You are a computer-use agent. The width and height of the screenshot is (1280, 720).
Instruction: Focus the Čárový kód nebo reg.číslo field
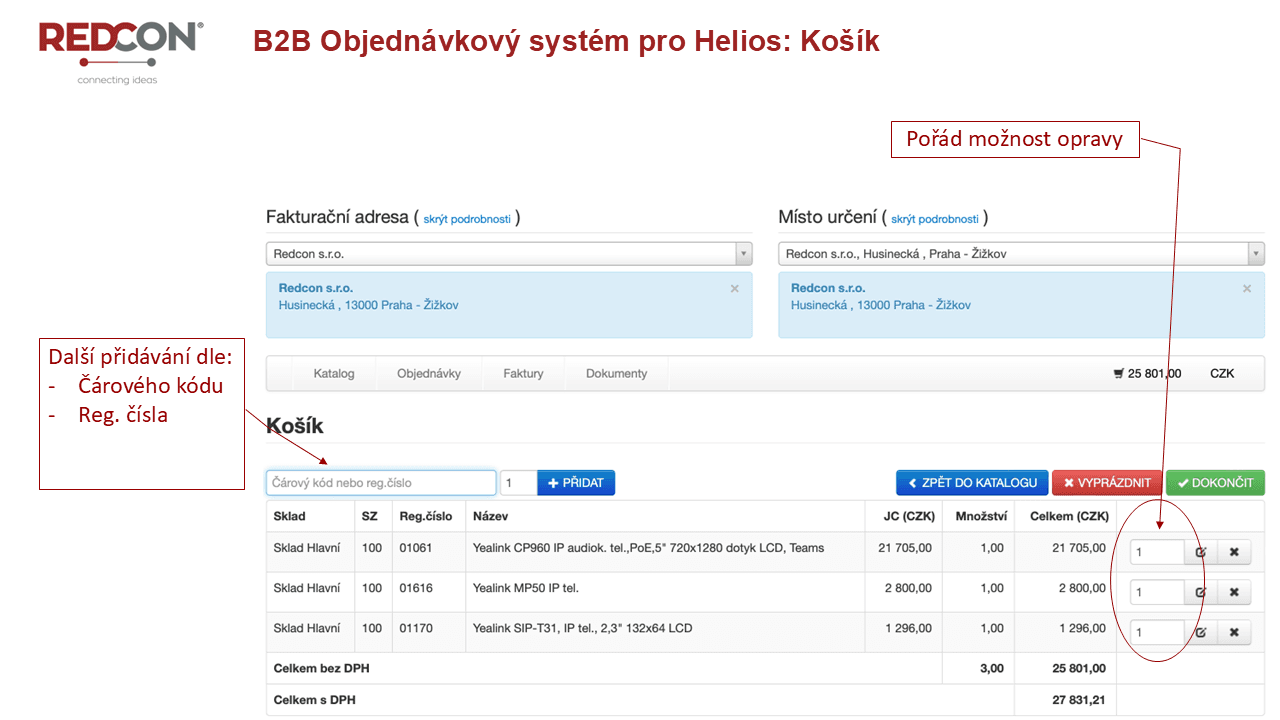point(381,483)
